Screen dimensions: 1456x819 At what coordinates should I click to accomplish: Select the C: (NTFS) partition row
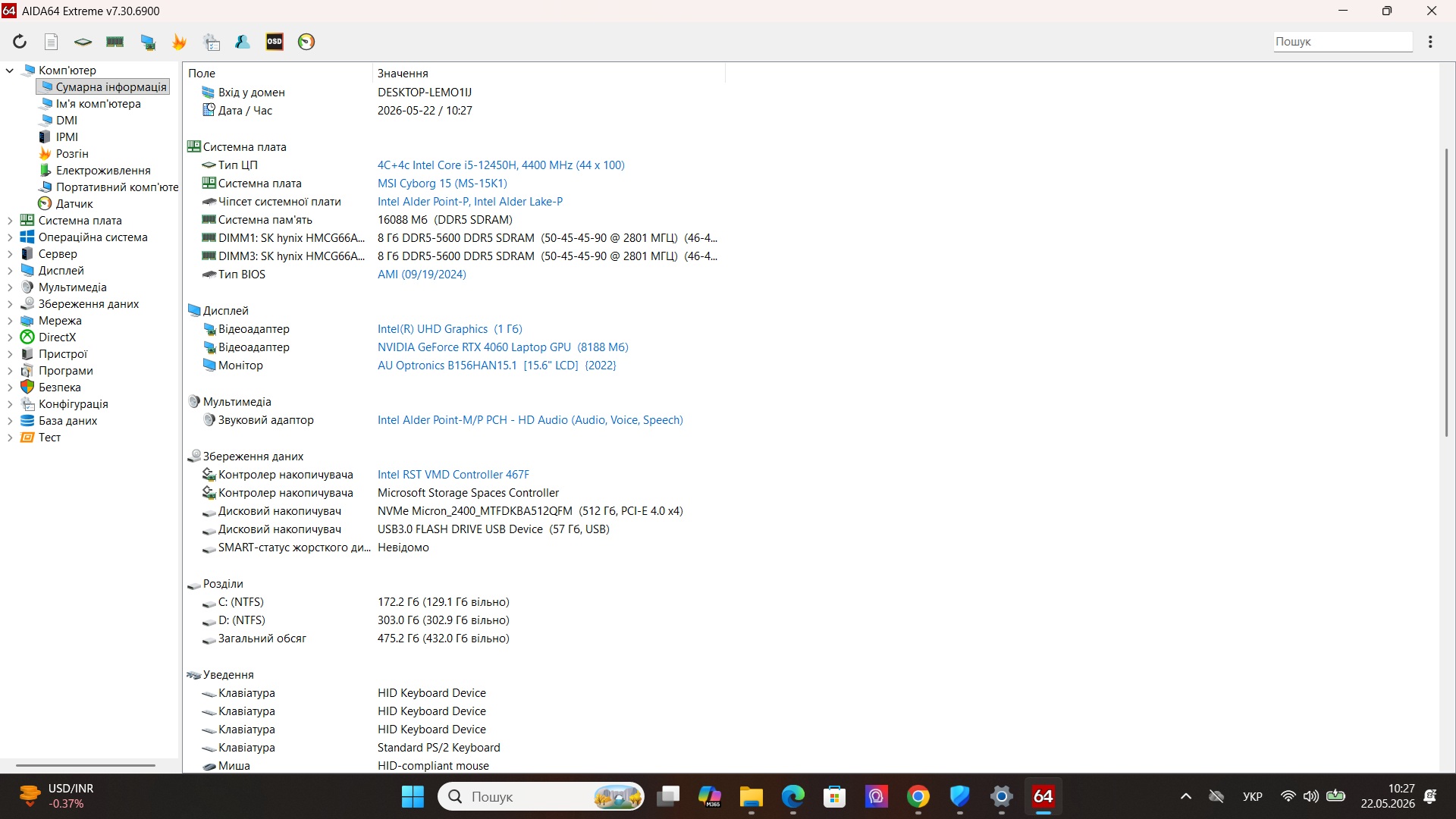click(453, 602)
